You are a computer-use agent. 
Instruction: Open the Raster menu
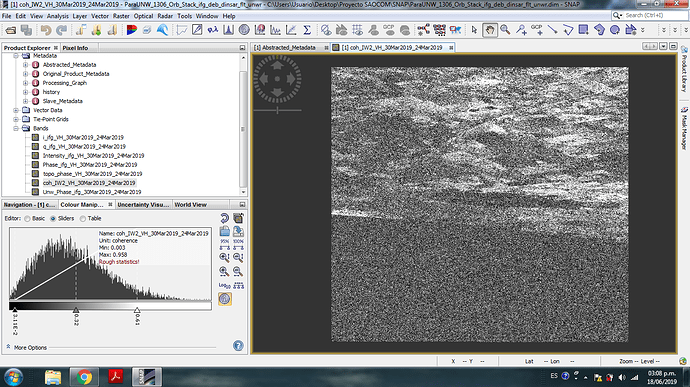[121, 16]
